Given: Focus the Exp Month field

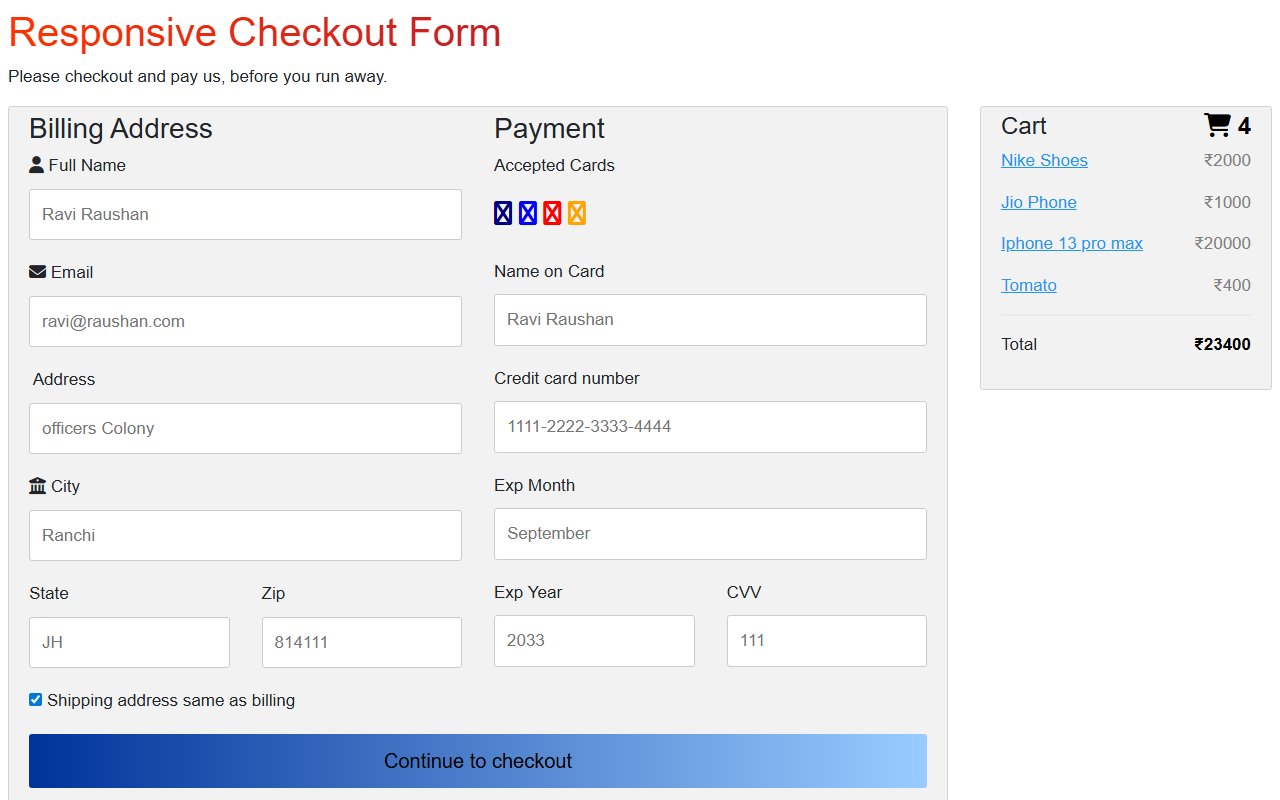Looking at the screenshot, I should click(710, 533).
